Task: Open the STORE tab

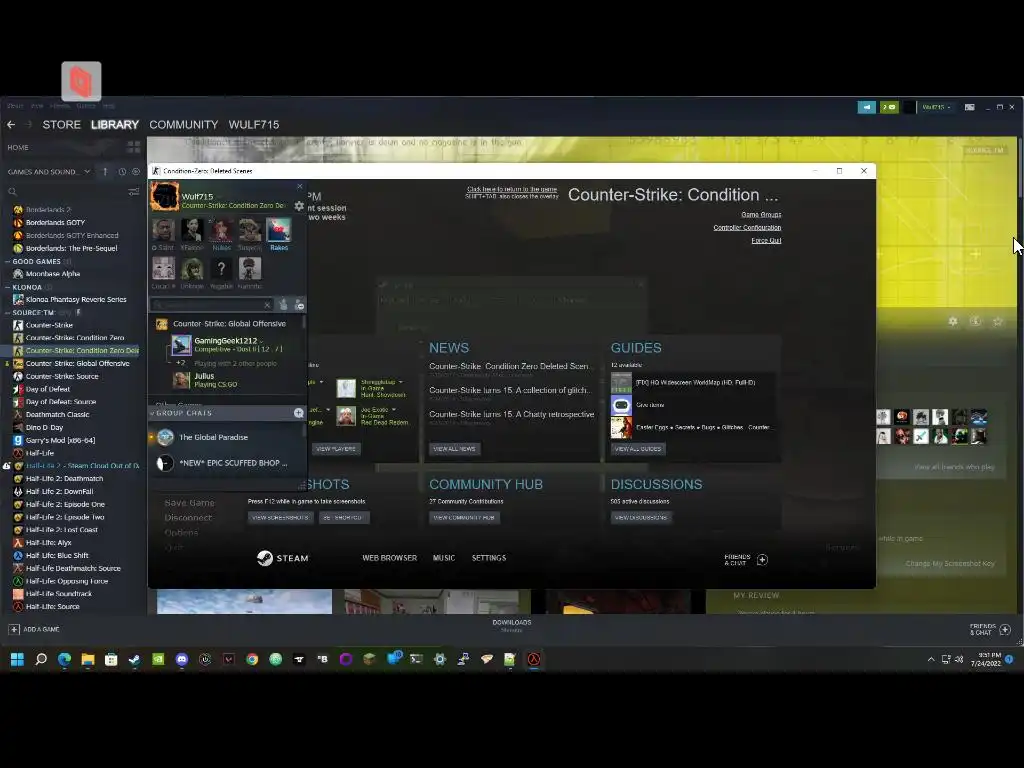Action: (61, 124)
